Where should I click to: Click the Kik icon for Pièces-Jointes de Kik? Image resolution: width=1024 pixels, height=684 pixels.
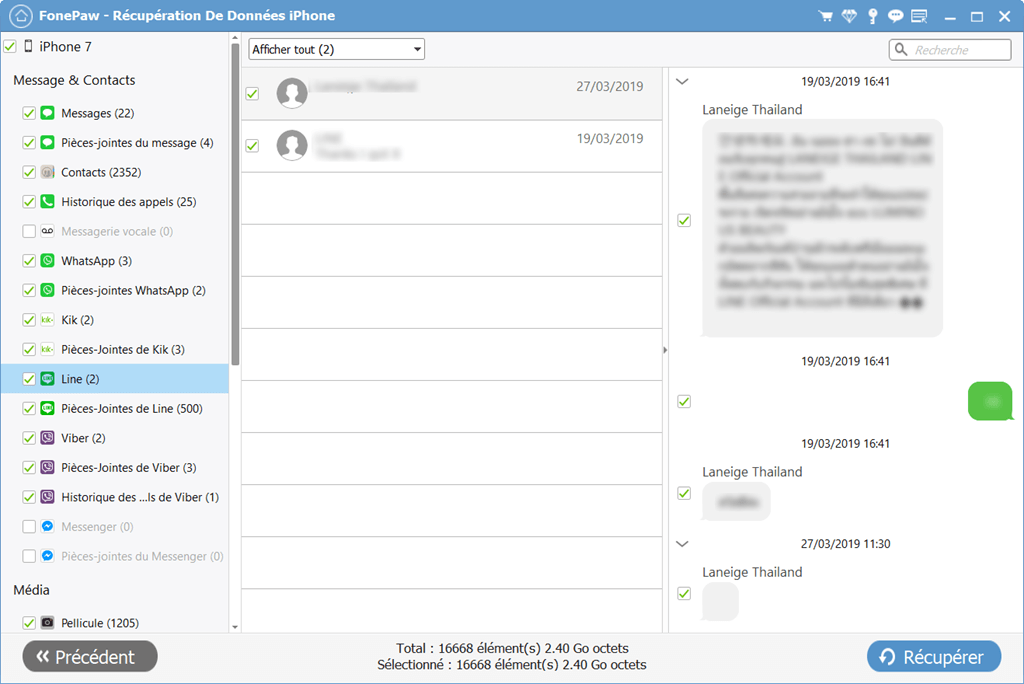click(x=48, y=349)
